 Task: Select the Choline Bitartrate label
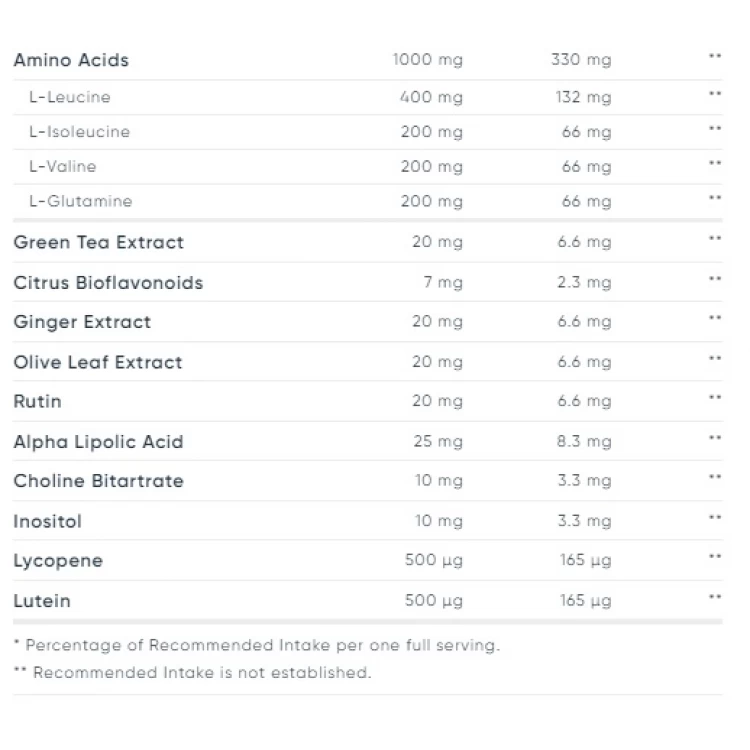99,481
